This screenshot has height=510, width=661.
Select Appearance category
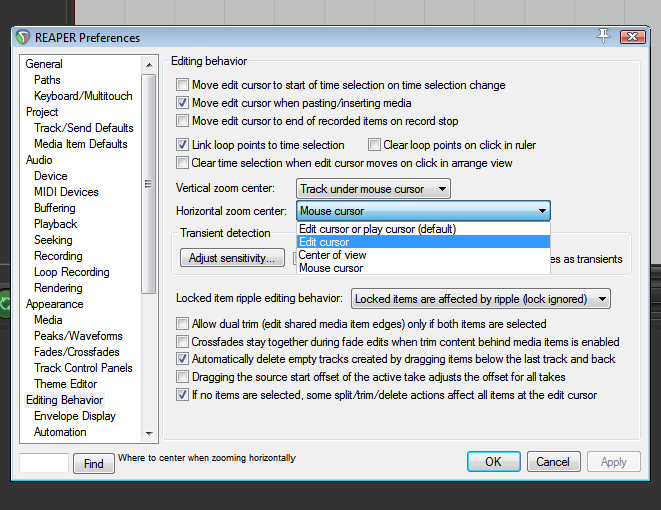point(55,304)
